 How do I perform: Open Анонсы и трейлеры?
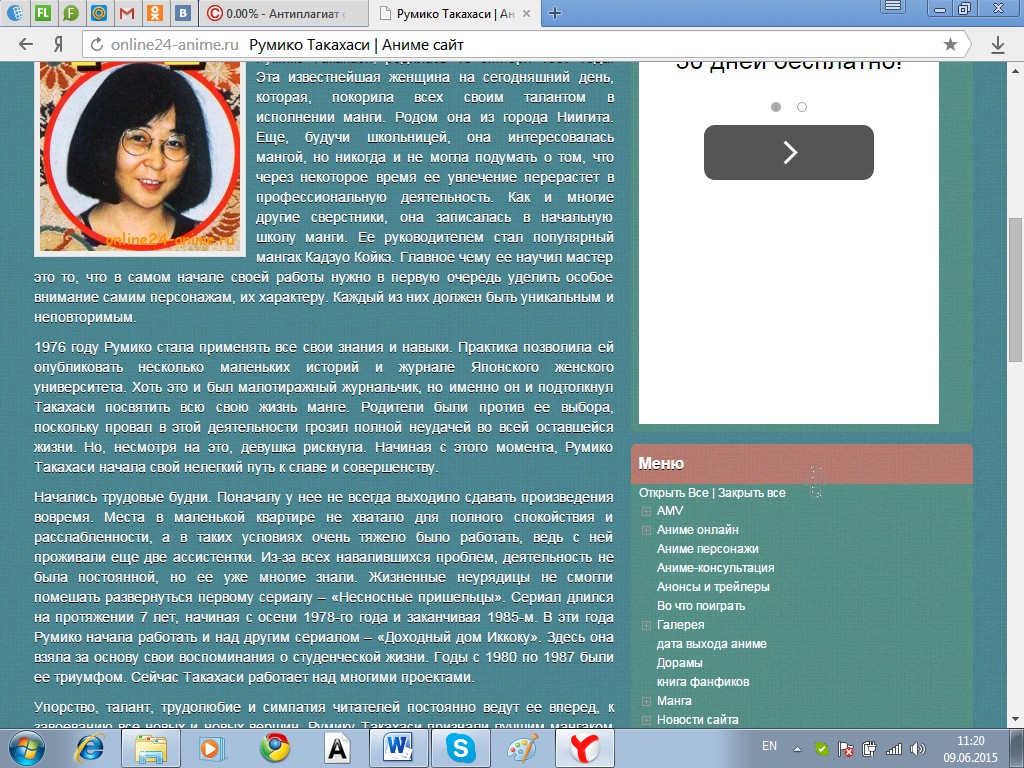pyautogui.click(x=712, y=586)
